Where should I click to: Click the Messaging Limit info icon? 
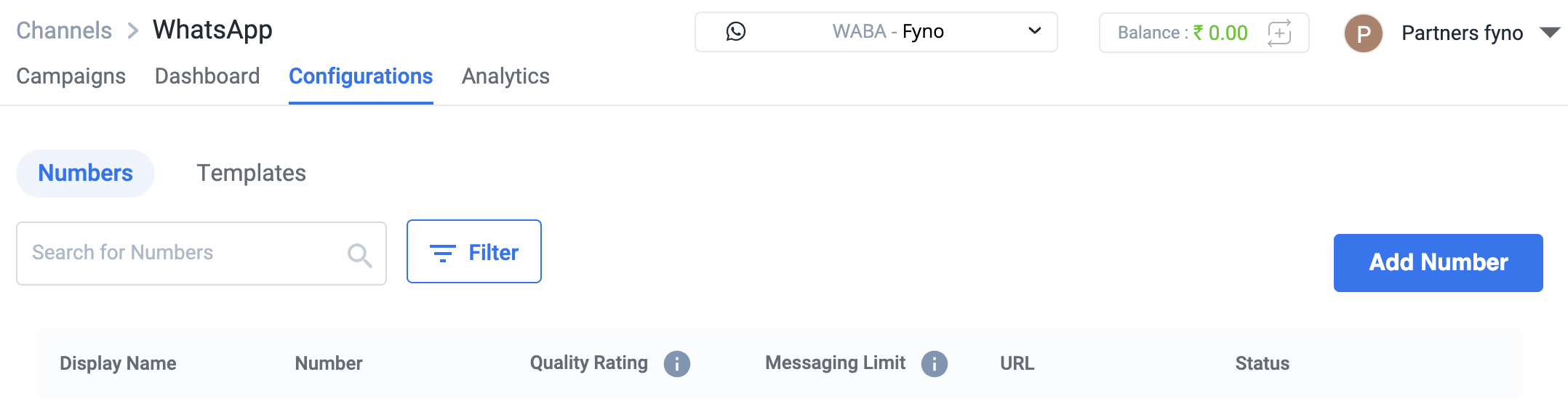point(934,363)
